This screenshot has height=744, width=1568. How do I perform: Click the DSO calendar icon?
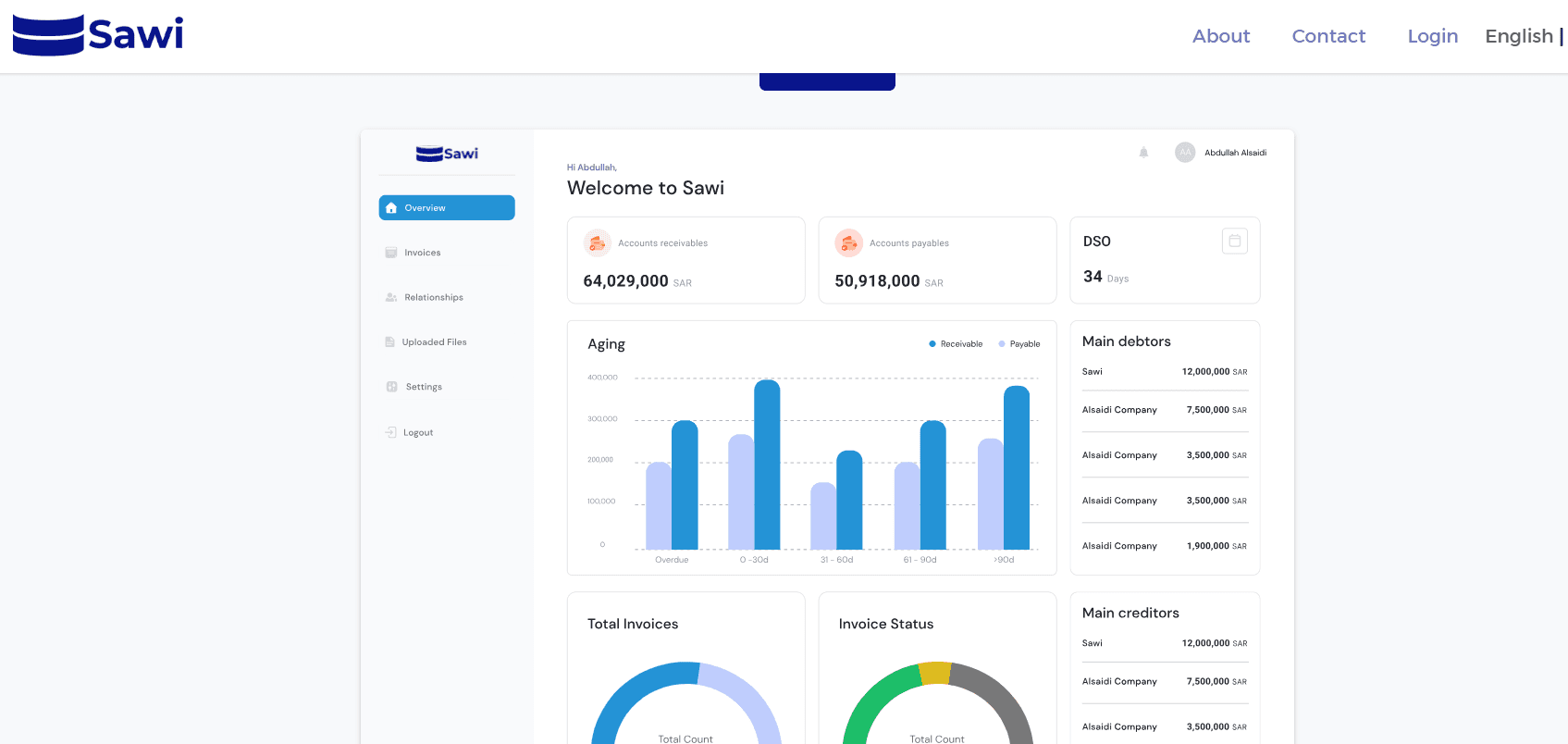(1234, 242)
